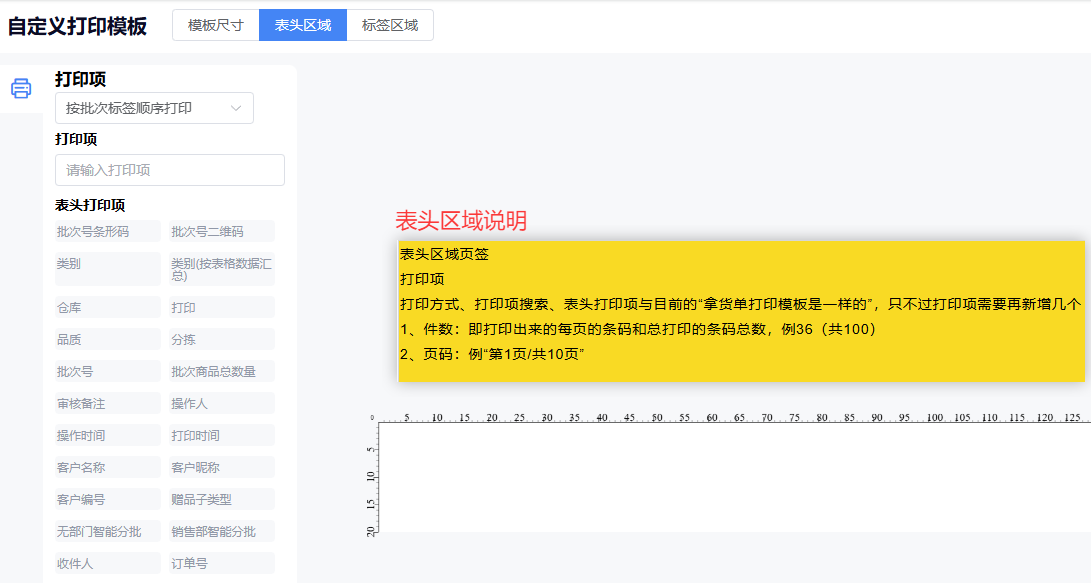Select the 仓库 print item
Screen dimensions: 1091x583
click(108, 308)
